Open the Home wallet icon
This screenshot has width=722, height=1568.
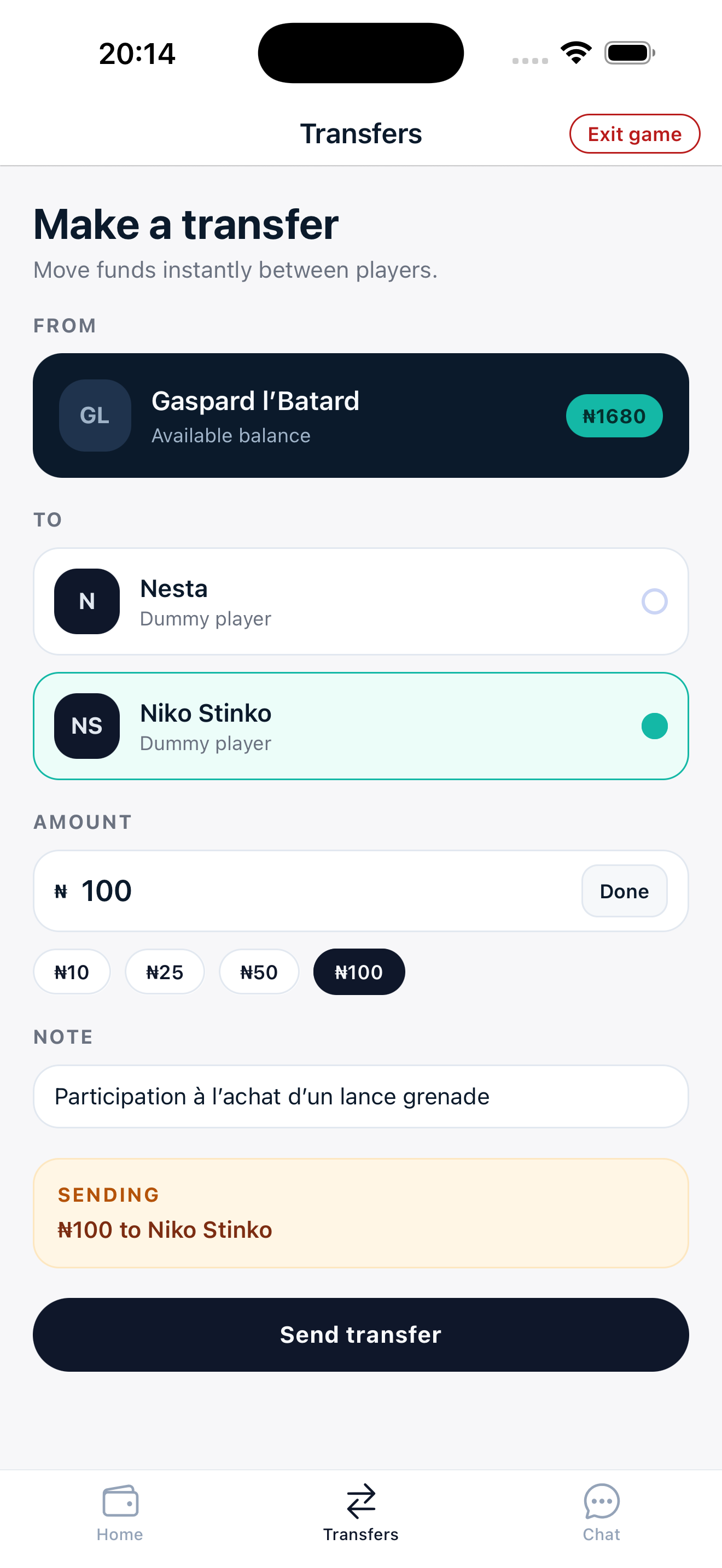click(120, 1501)
